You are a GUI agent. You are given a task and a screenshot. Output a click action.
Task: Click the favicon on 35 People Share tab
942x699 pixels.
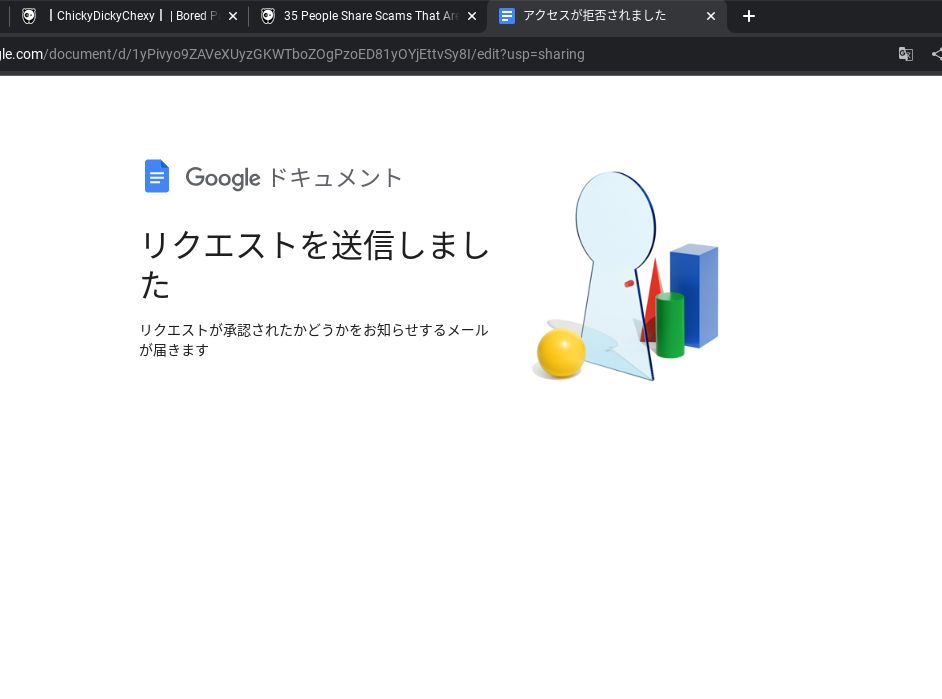268,16
